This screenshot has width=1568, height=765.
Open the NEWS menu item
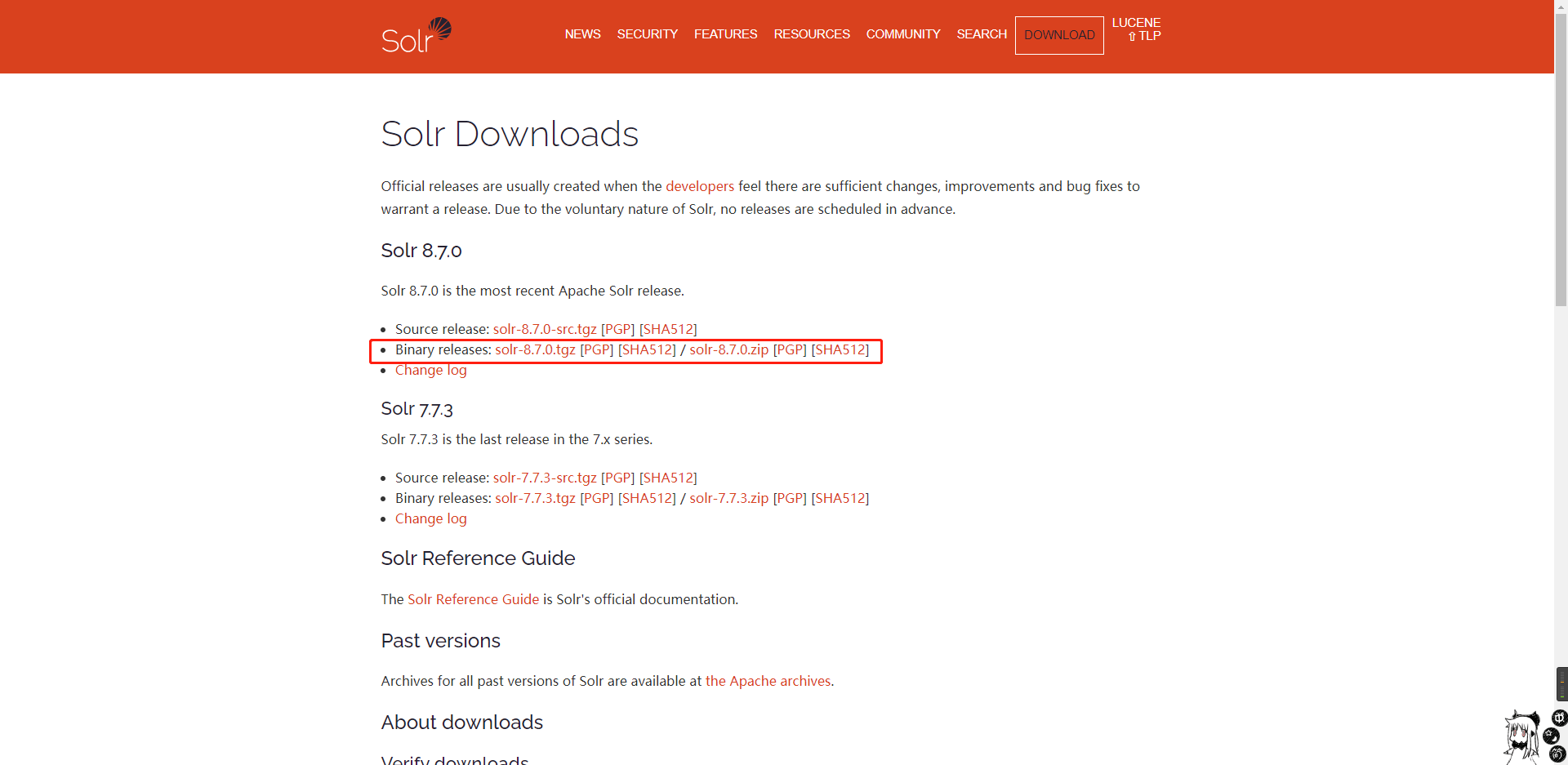pos(582,34)
